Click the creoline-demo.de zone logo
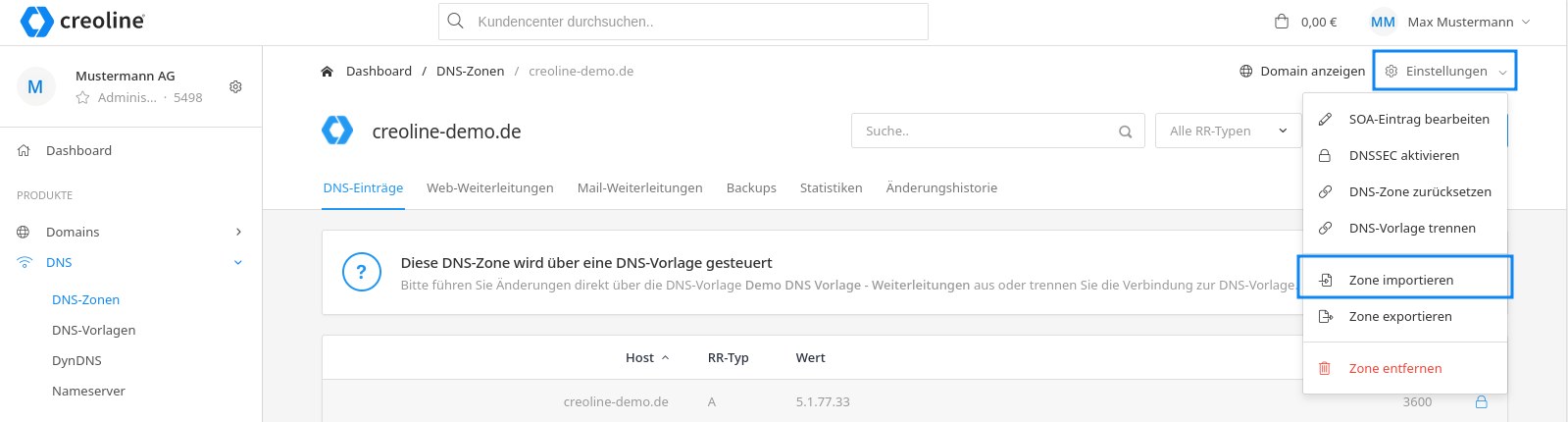Screen dimensions: 1568x422 [x=337, y=130]
